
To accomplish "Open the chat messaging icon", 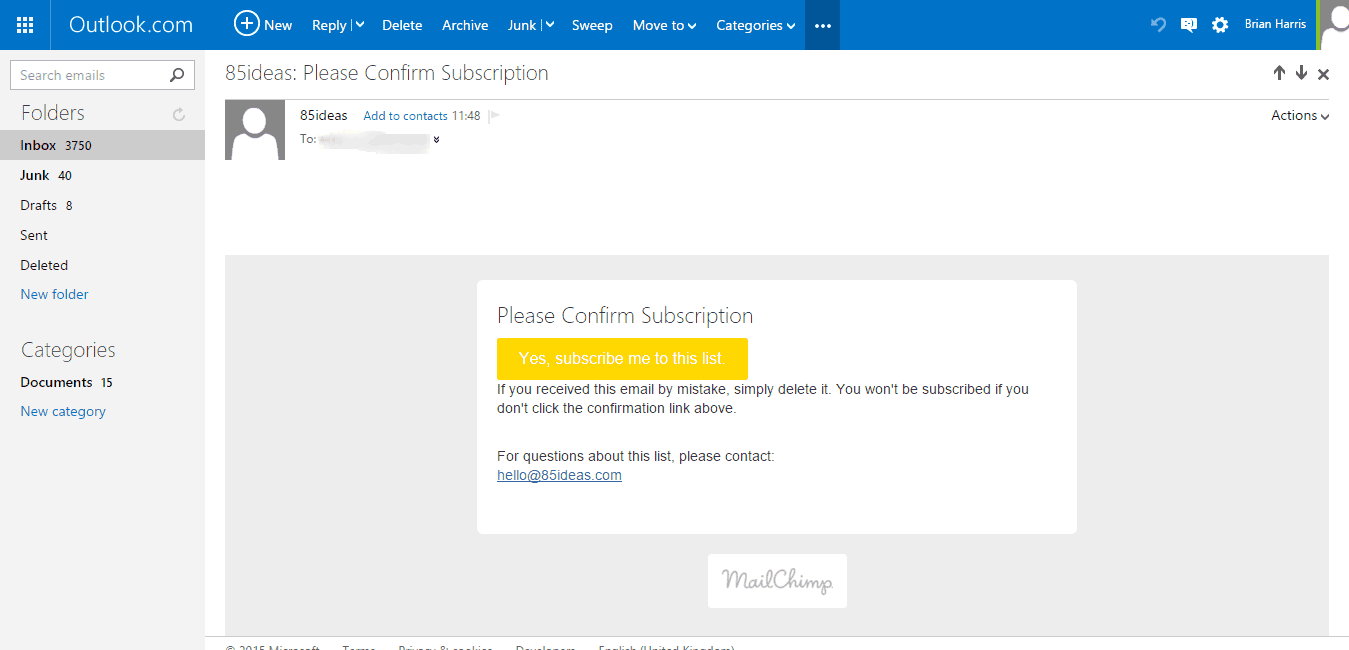I will [x=1189, y=25].
